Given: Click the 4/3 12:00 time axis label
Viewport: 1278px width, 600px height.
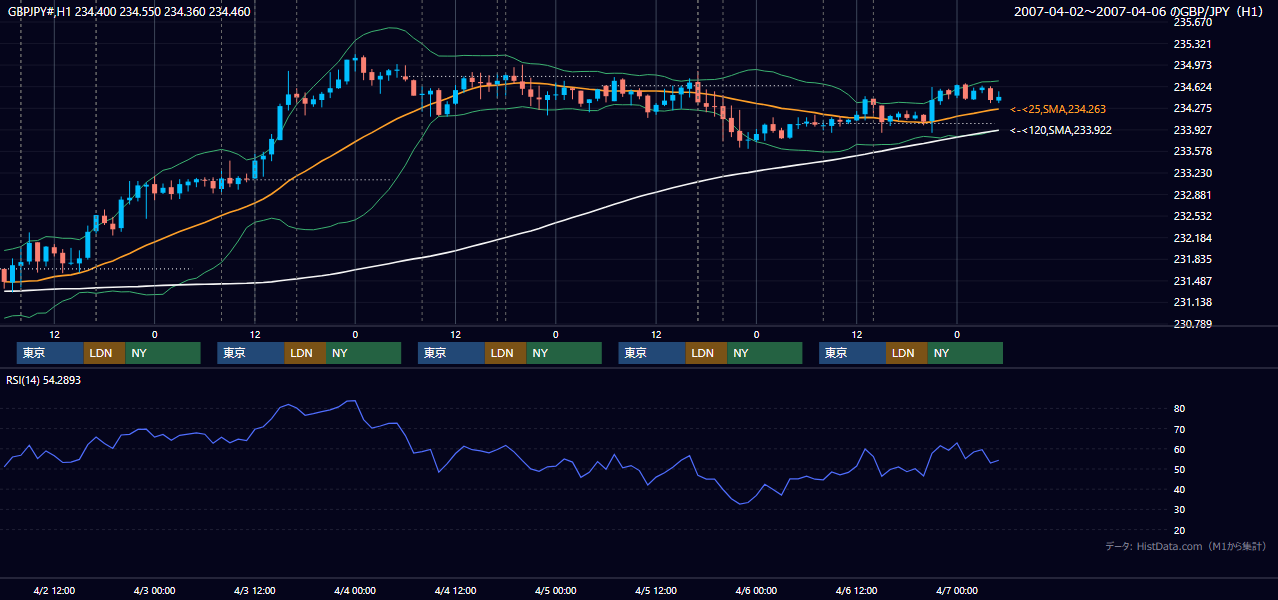Looking at the screenshot, I should coord(255,590).
